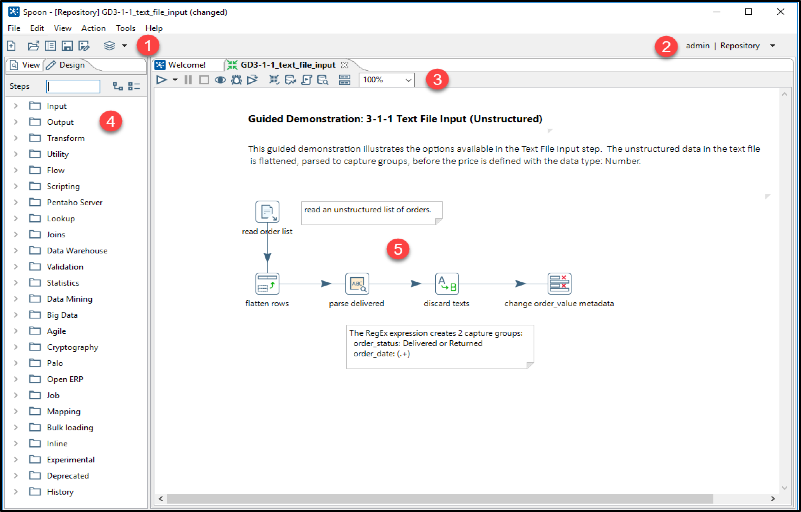The image size is (801, 512).
Task: Click the Save toolbar icon
Action: 67,46
